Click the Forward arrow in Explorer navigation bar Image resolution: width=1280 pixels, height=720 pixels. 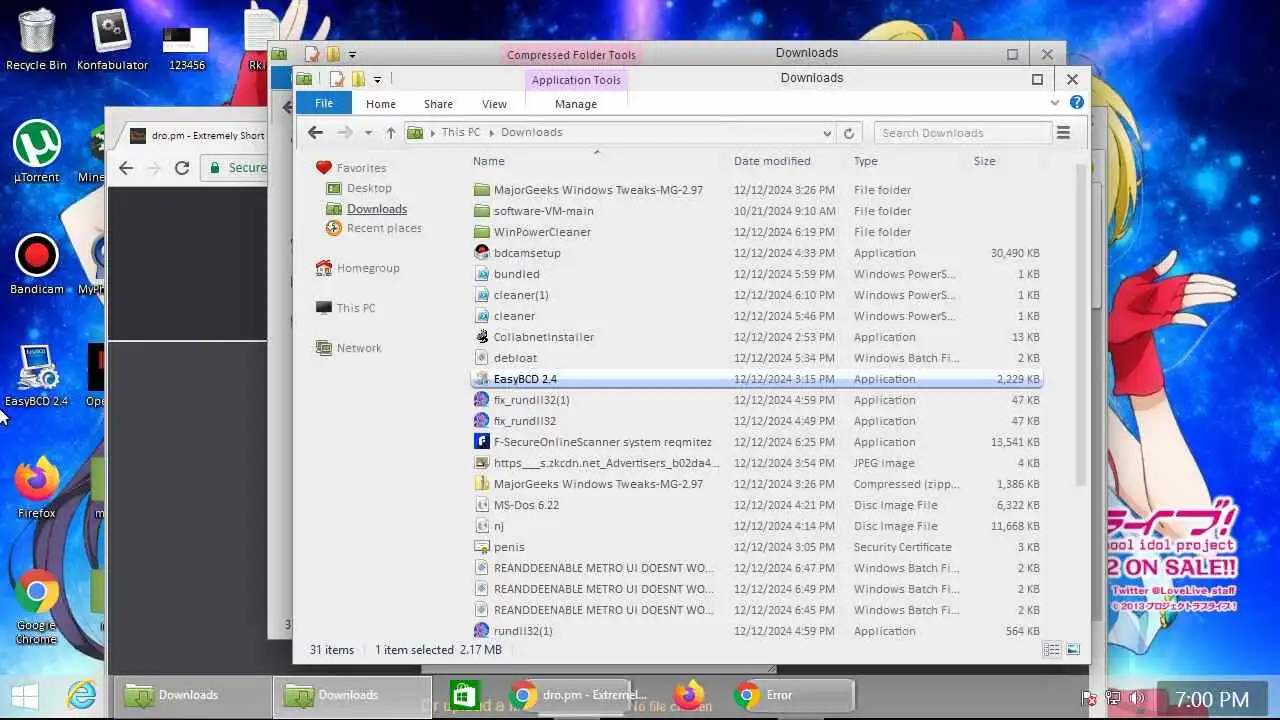(x=345, y=132)
